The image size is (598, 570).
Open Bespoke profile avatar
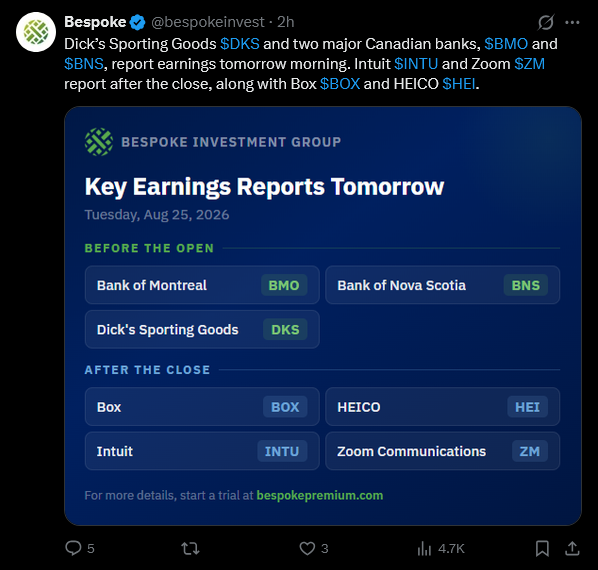[x=36, y=32]
